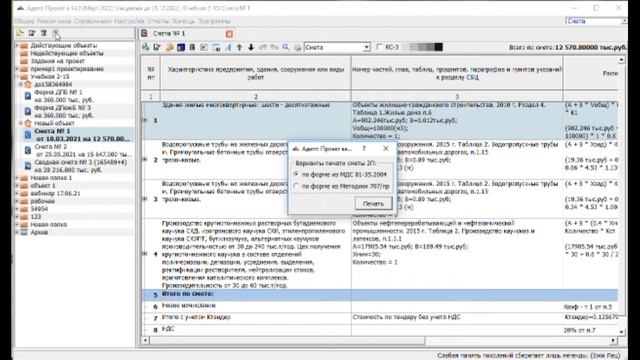Expand the Действующие объекты folder
The height and width of the screenshot is (360, 640).
pyautogui.click(x=17, y=45)
